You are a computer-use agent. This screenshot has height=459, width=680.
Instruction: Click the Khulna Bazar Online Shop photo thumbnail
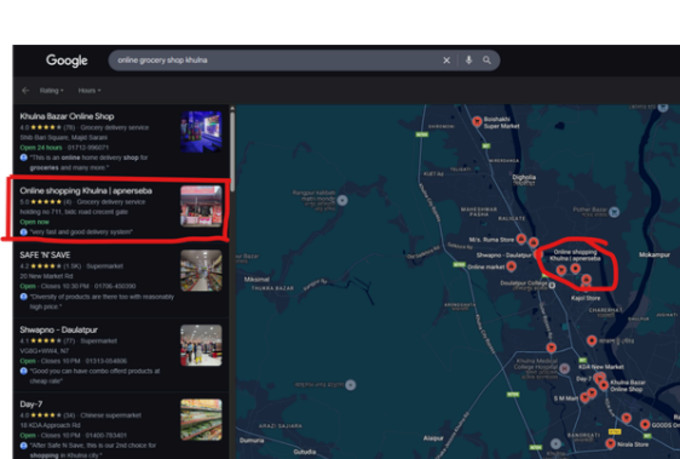tap(201, 132)
